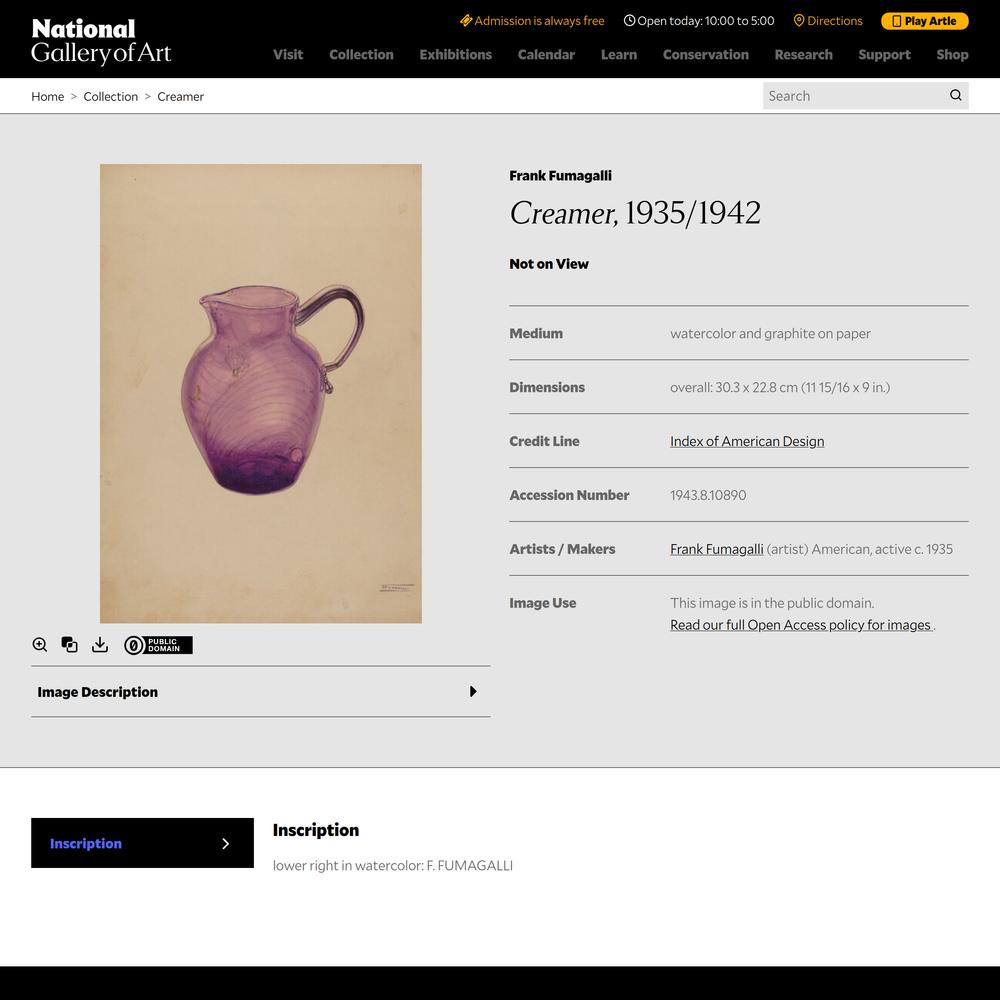Open the Shop menu
Viewport: 1000px width, 1000px height.
952,55
